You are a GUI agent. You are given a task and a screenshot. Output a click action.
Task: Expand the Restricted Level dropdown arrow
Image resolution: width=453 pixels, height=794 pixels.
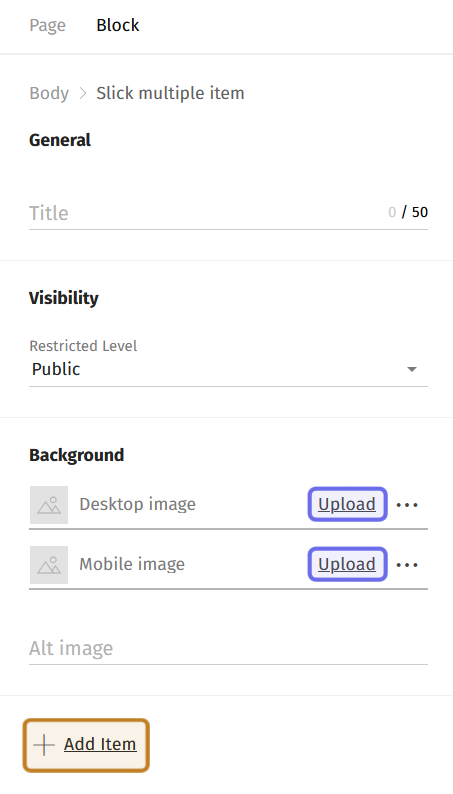coord(412,369)
